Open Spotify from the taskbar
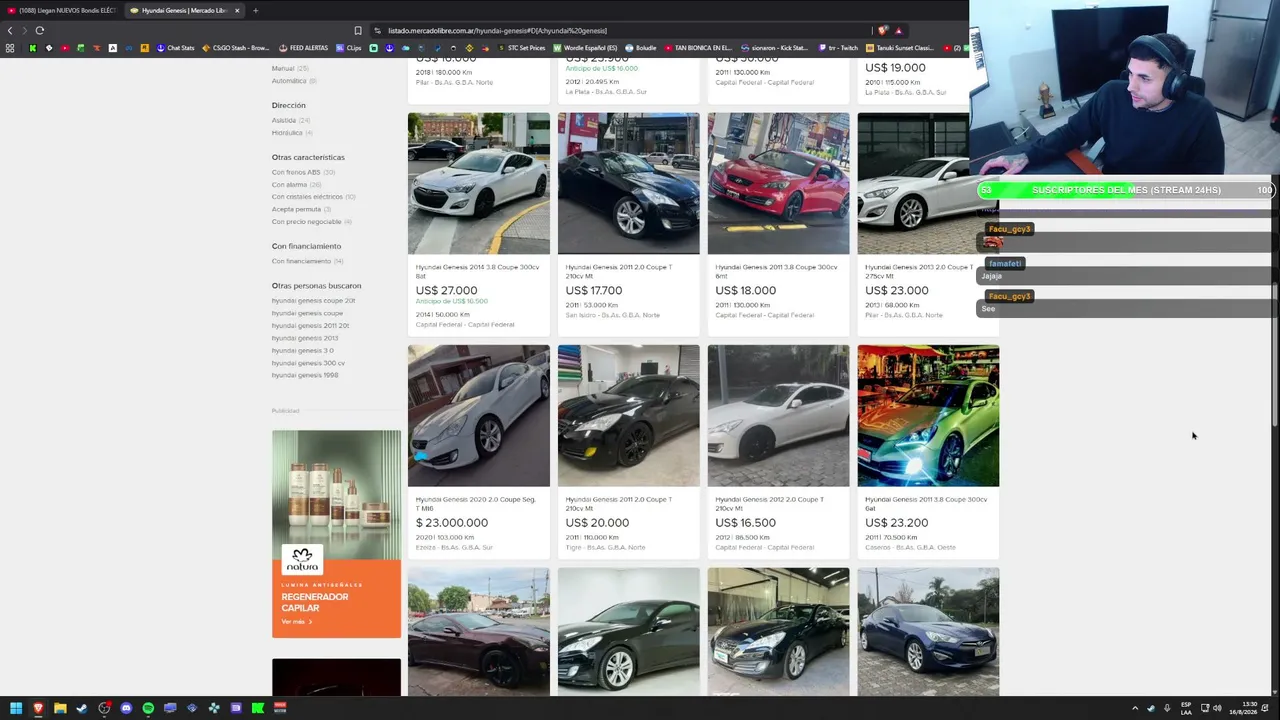This screenshot has height=720, width=1280. click(148, 708)
